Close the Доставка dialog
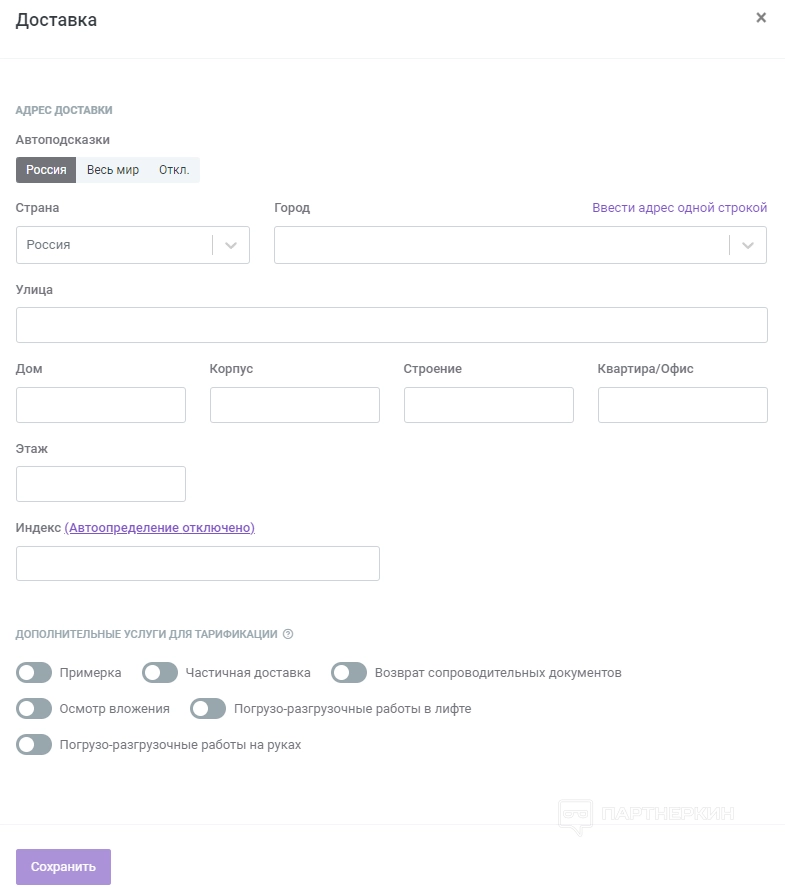785x888 pixels. pos(761,18)
